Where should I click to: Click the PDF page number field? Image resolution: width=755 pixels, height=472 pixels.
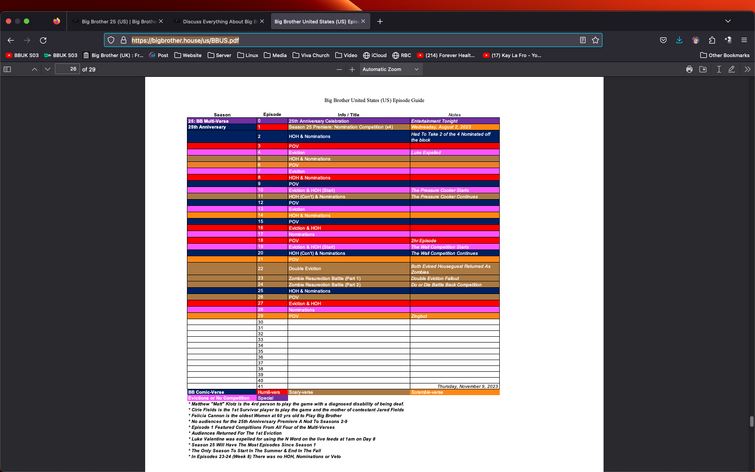[67, 69]
